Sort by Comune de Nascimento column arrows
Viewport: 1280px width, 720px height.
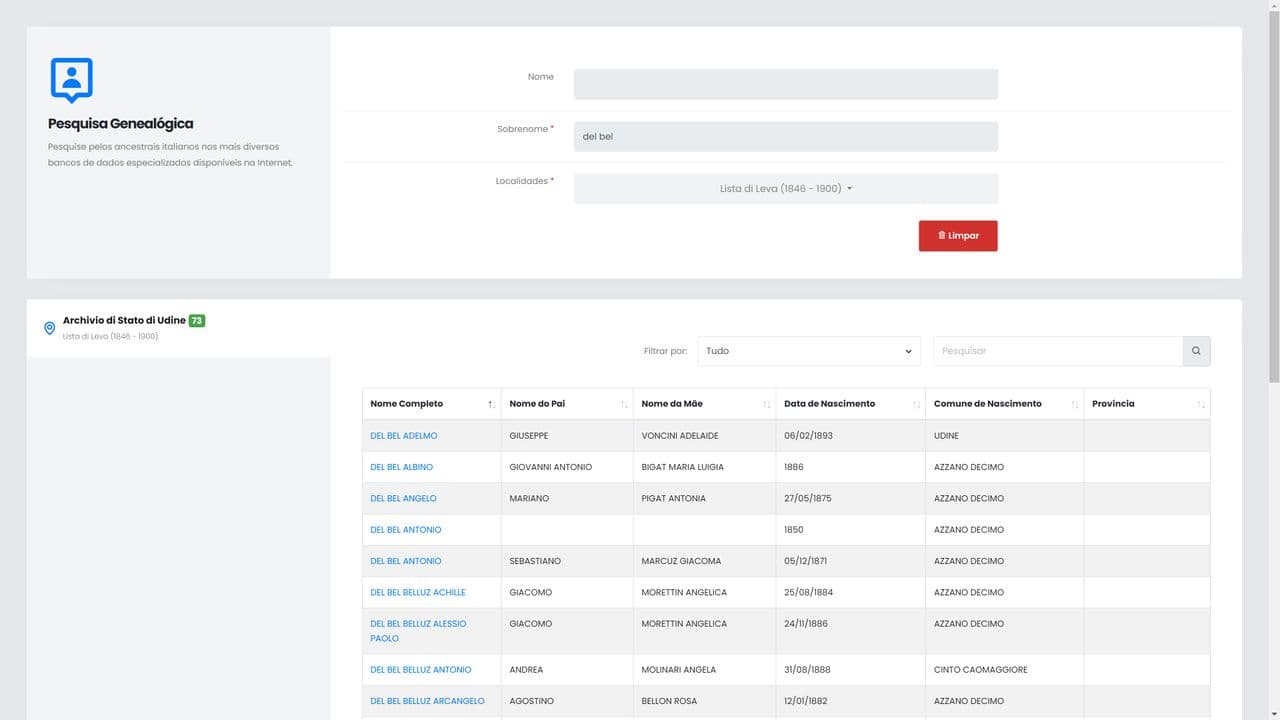click(x=1074, y=404)
